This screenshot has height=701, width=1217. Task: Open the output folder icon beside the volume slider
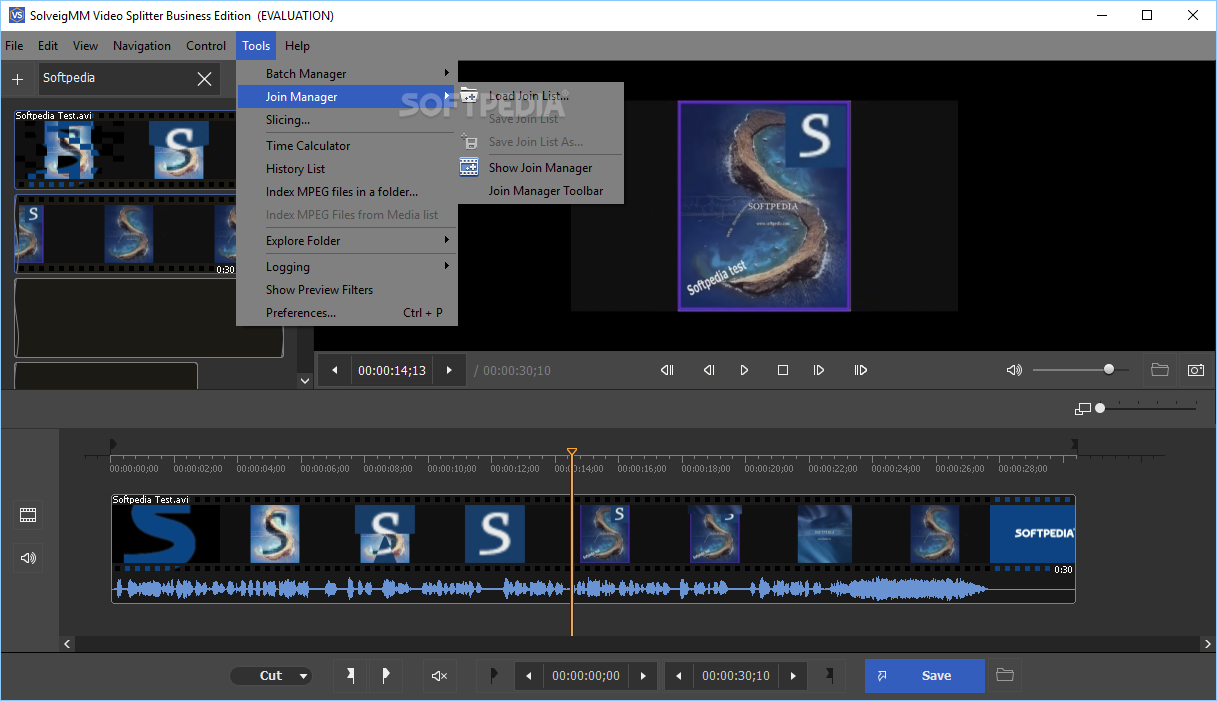click(x=1160, y=370)
